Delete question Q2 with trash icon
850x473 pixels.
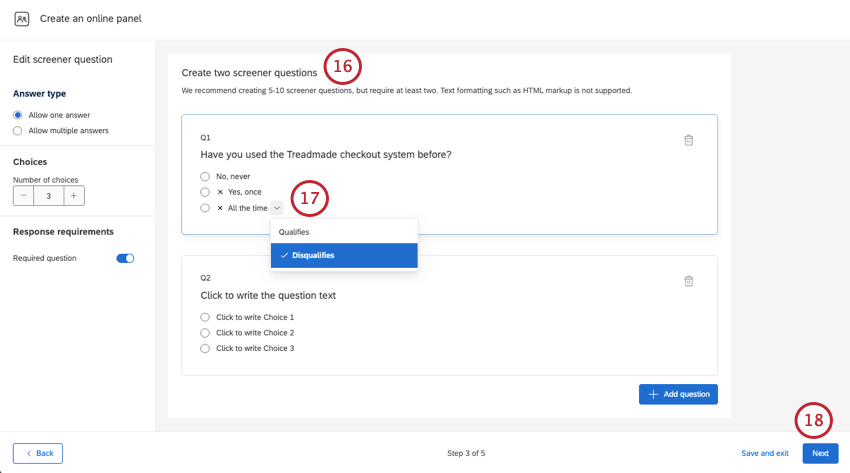click(688, 281)
